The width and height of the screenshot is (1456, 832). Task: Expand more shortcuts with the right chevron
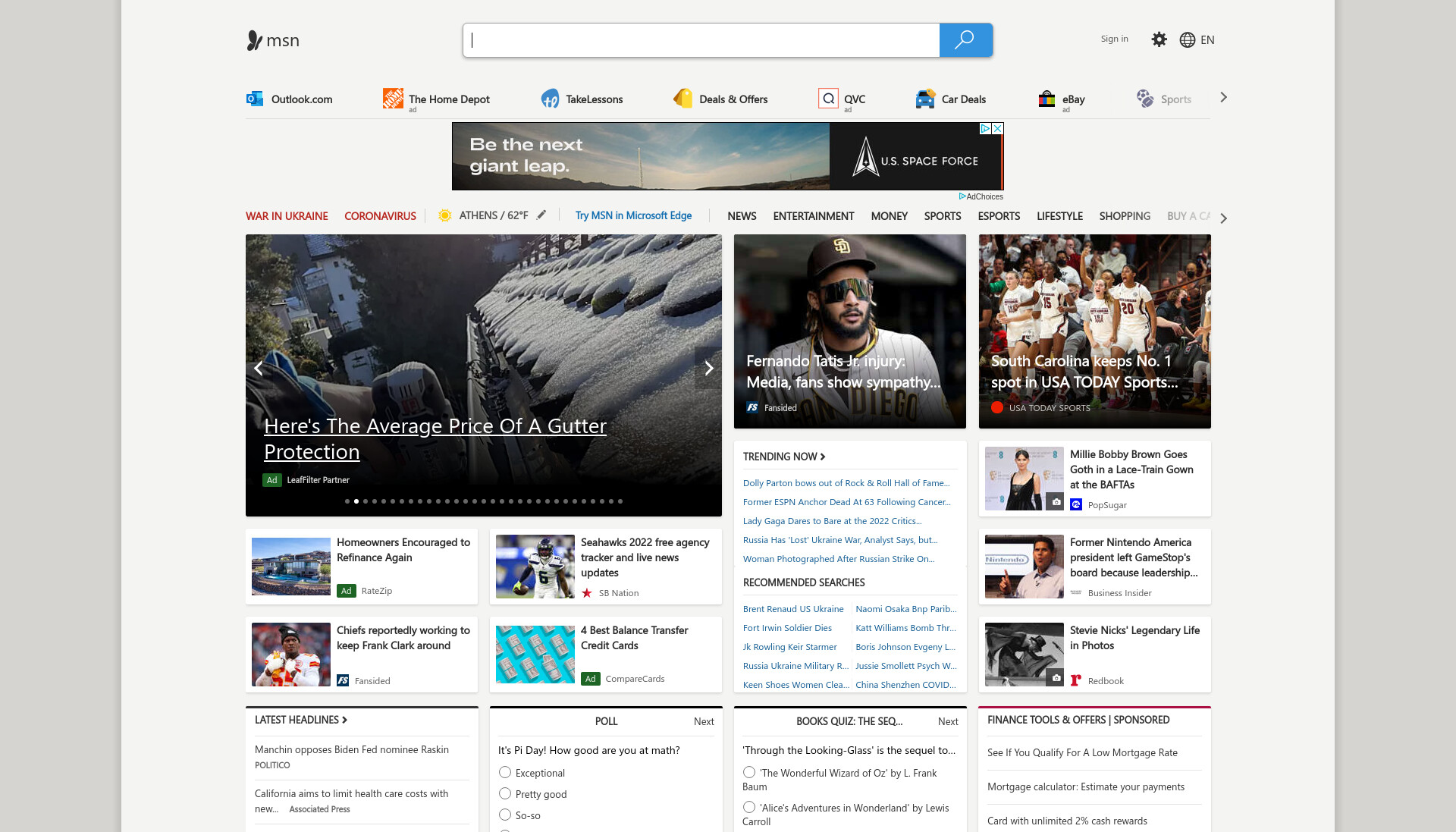(1223, 98)
